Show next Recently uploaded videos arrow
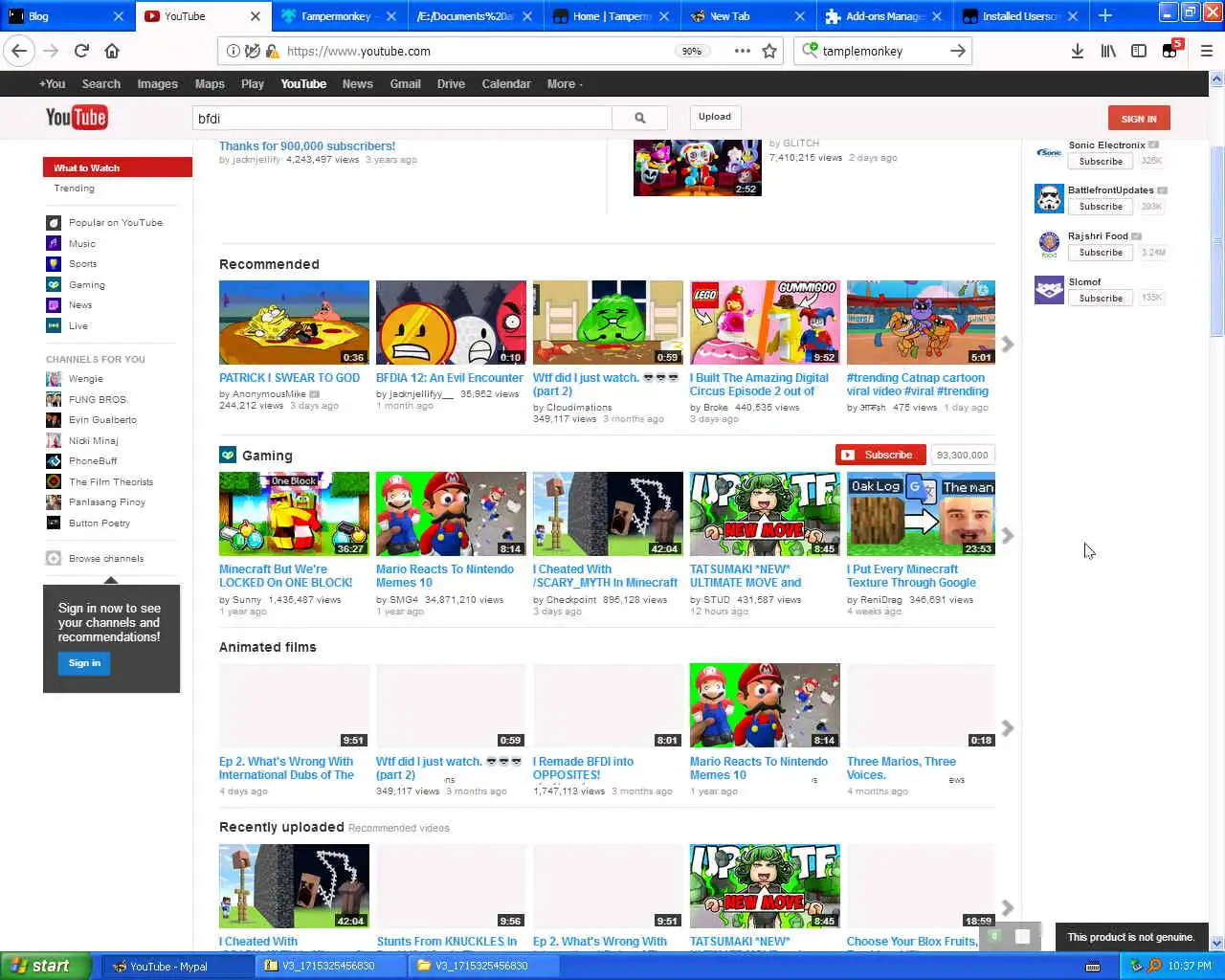 coord(1007,906)
